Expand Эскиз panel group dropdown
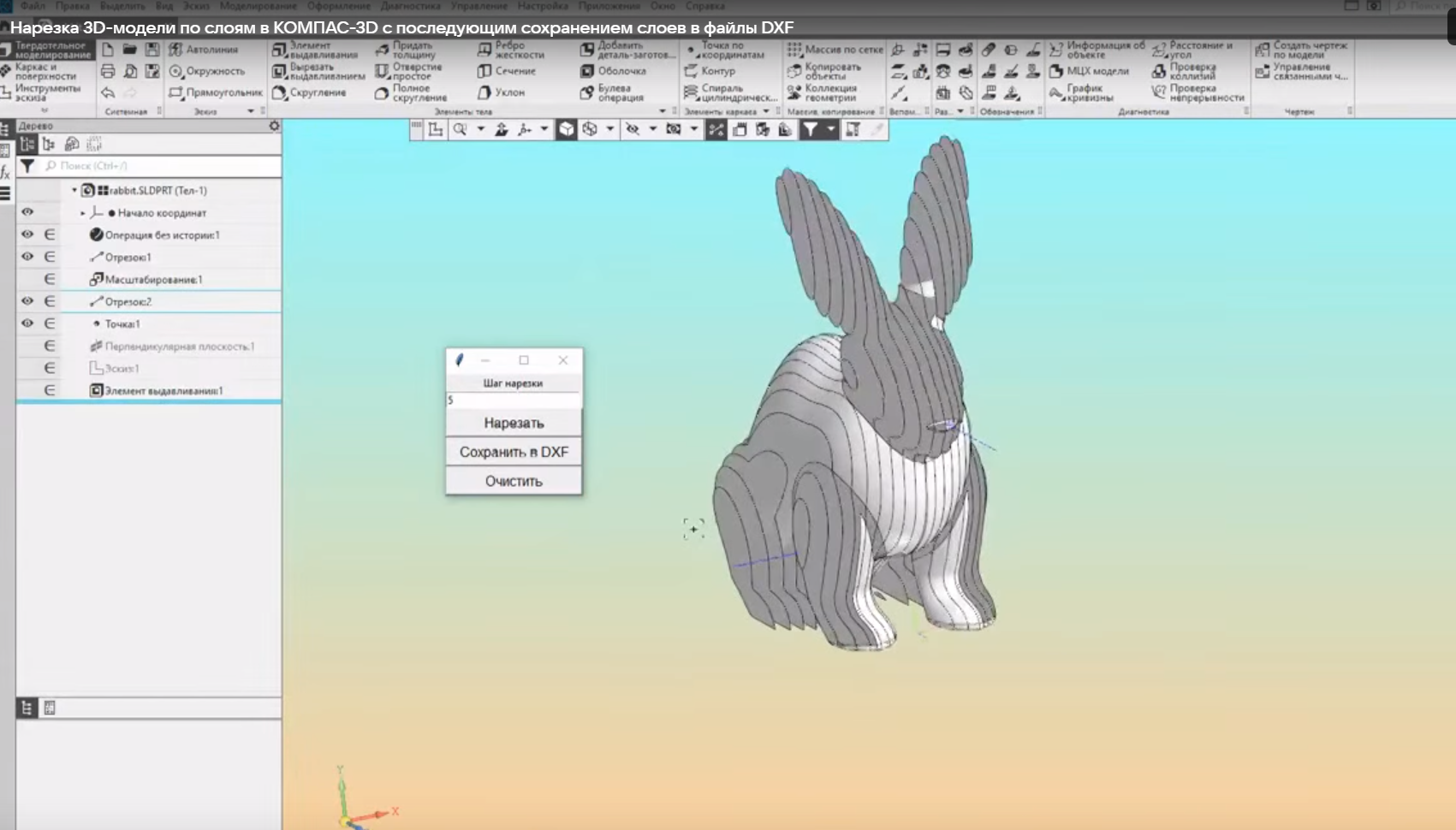The image size is (1456, 830). coord(251,111)
